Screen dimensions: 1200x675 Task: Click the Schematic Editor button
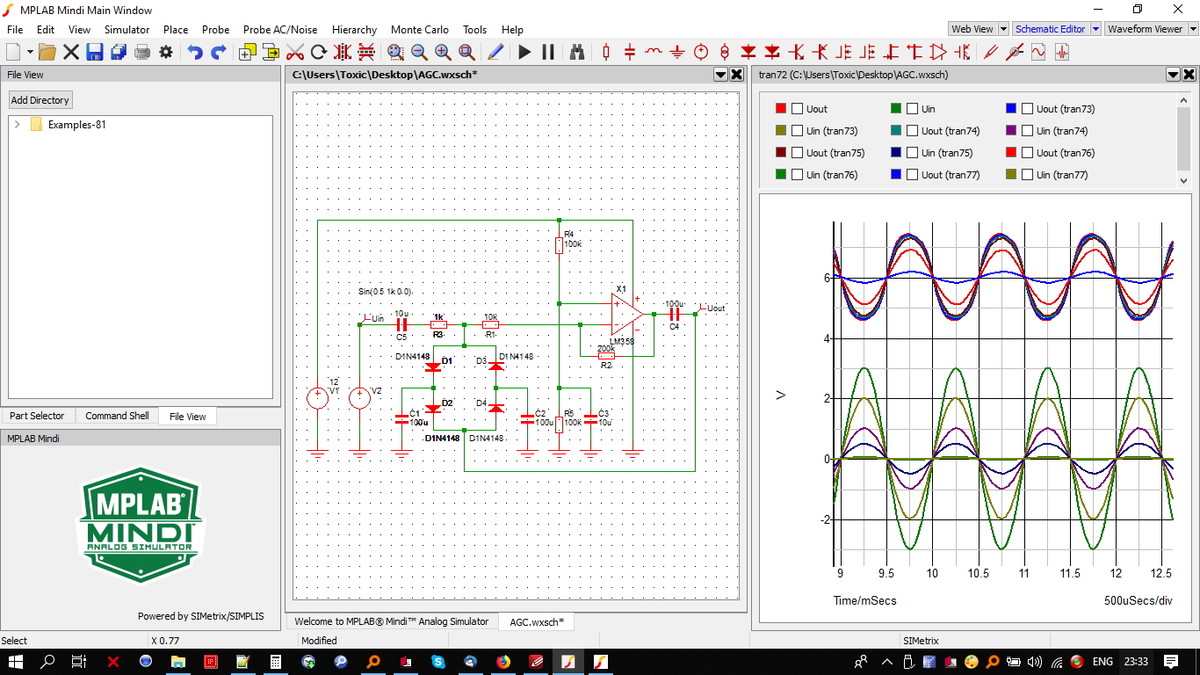[1051, 29]
